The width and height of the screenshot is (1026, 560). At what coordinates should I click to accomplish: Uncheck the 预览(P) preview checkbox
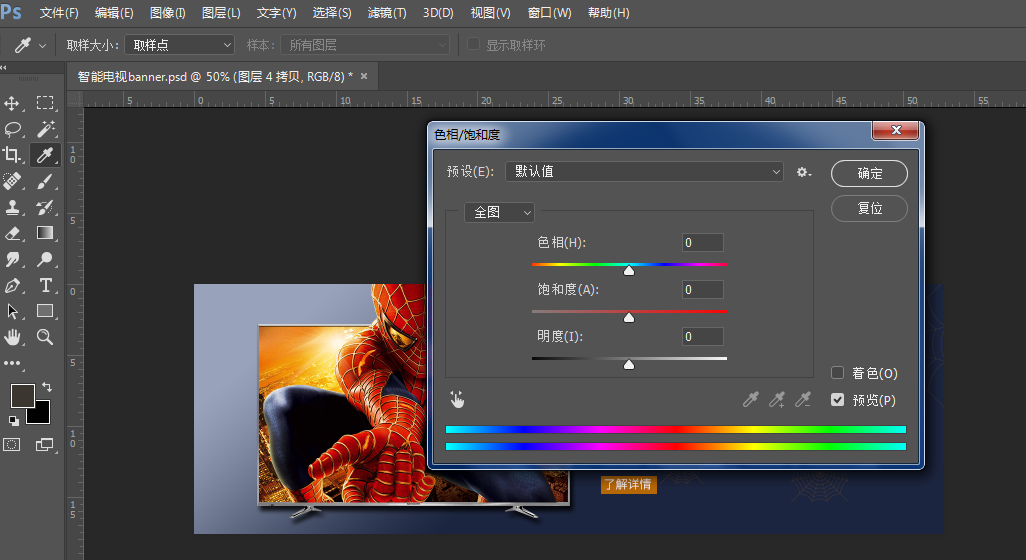point(838,400)
